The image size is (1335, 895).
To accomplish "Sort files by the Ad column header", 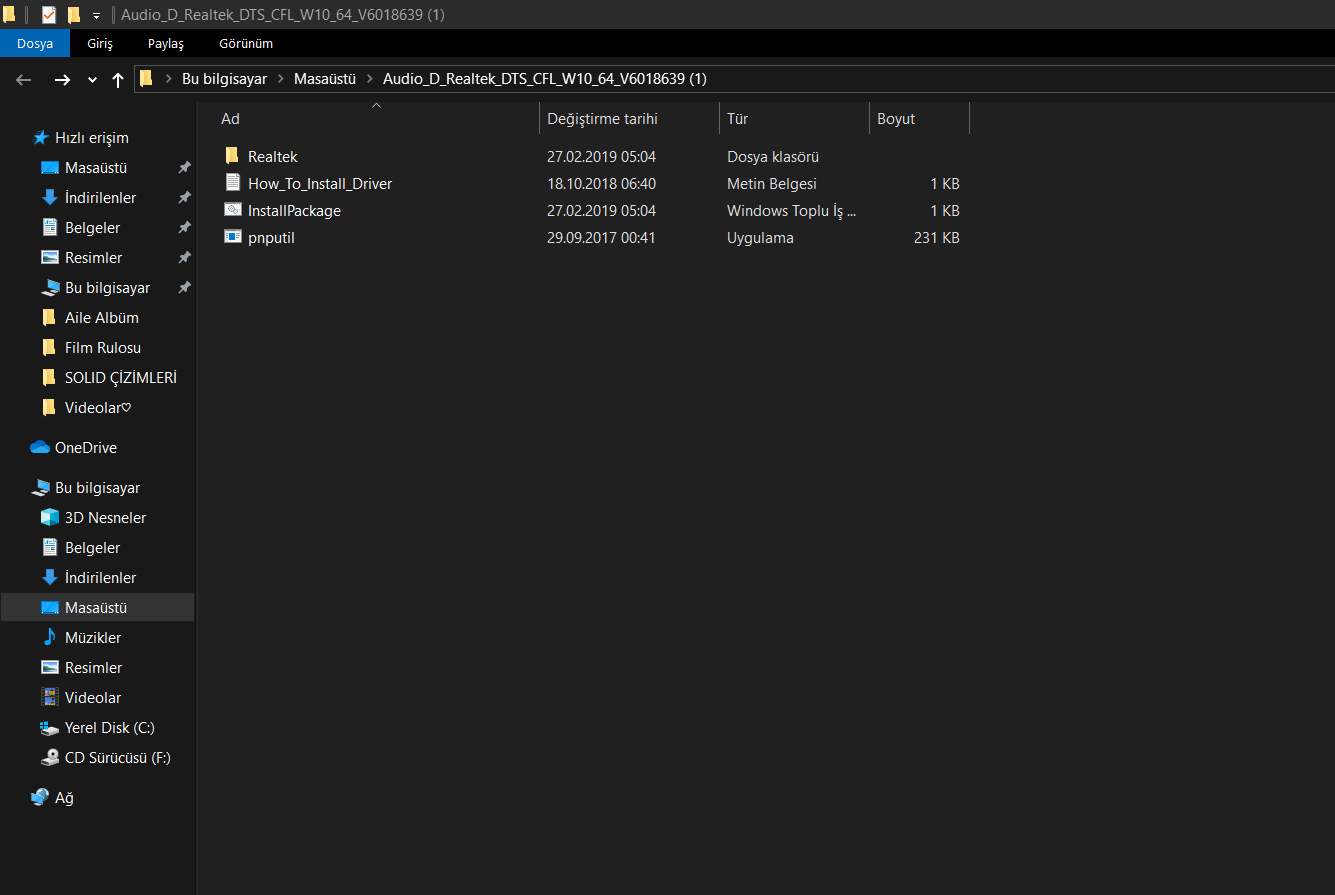I will click(230, 119).
